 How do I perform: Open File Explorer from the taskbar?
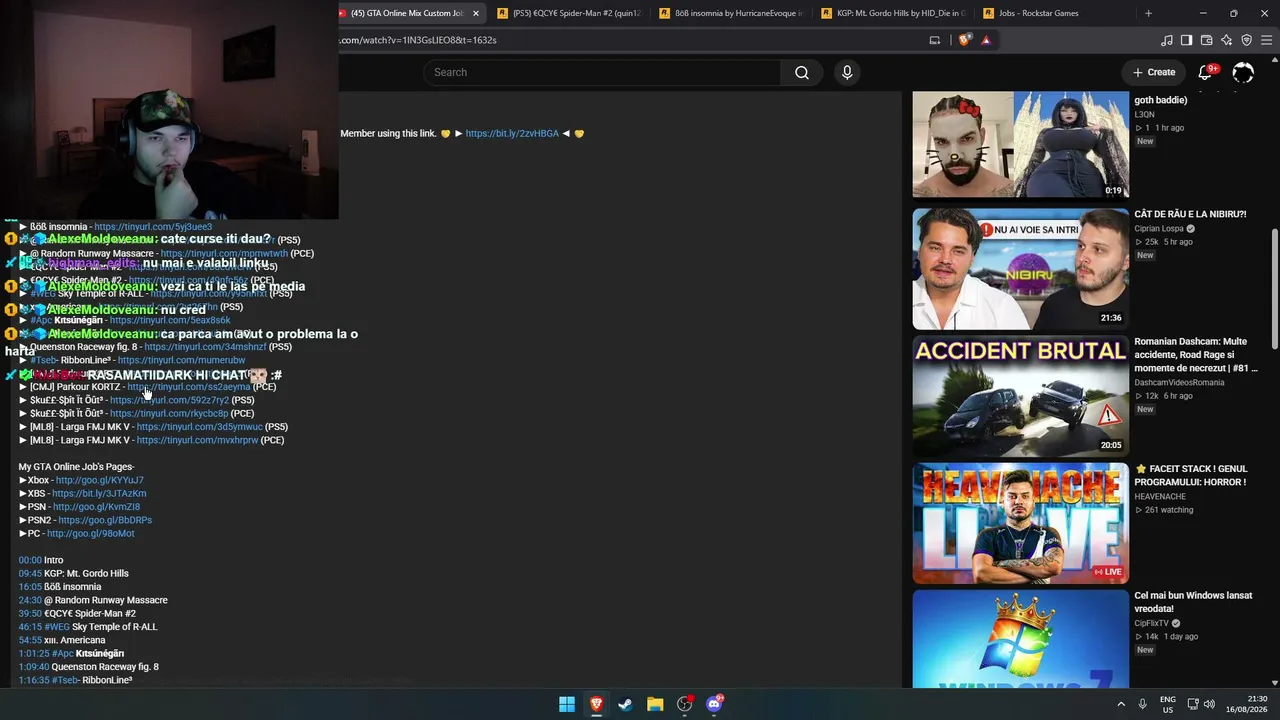click(x=655, y=704)
